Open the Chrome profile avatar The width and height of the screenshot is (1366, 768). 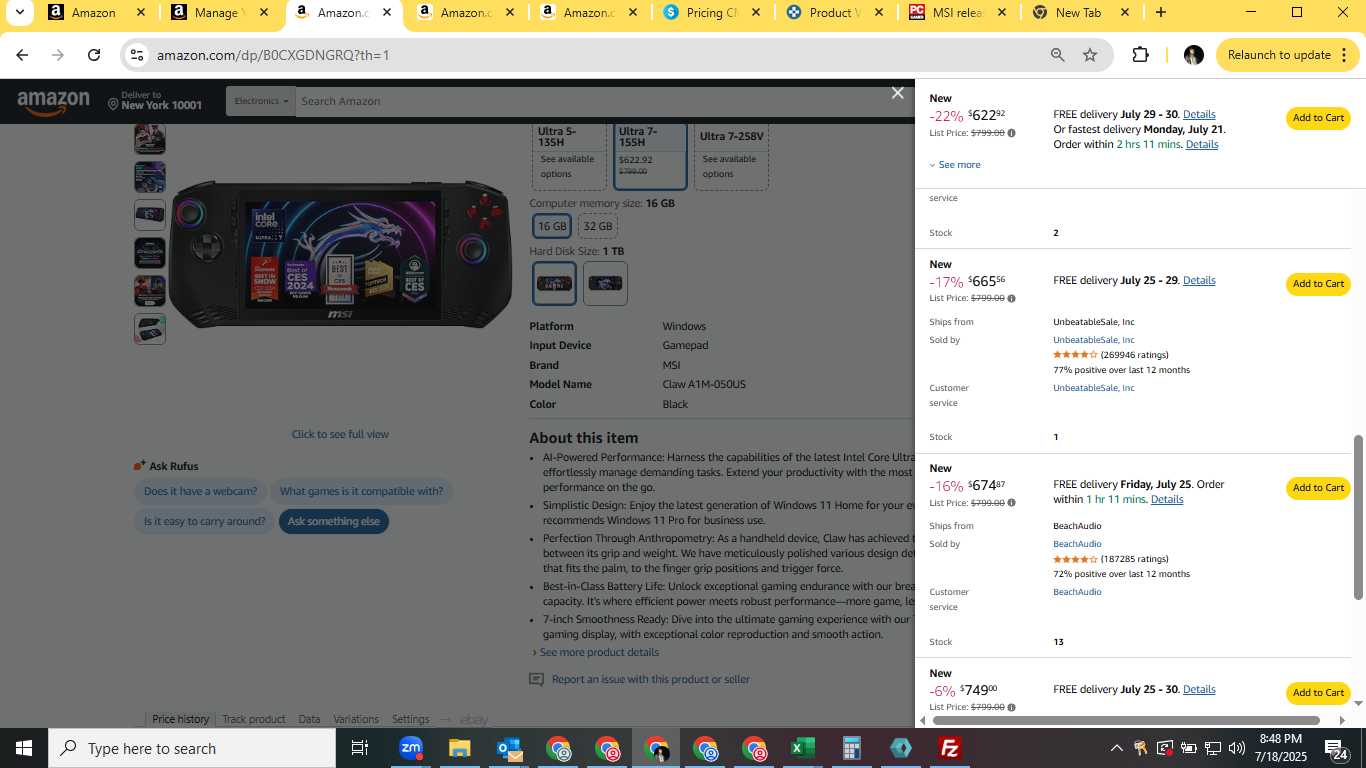coord(1193,55)
